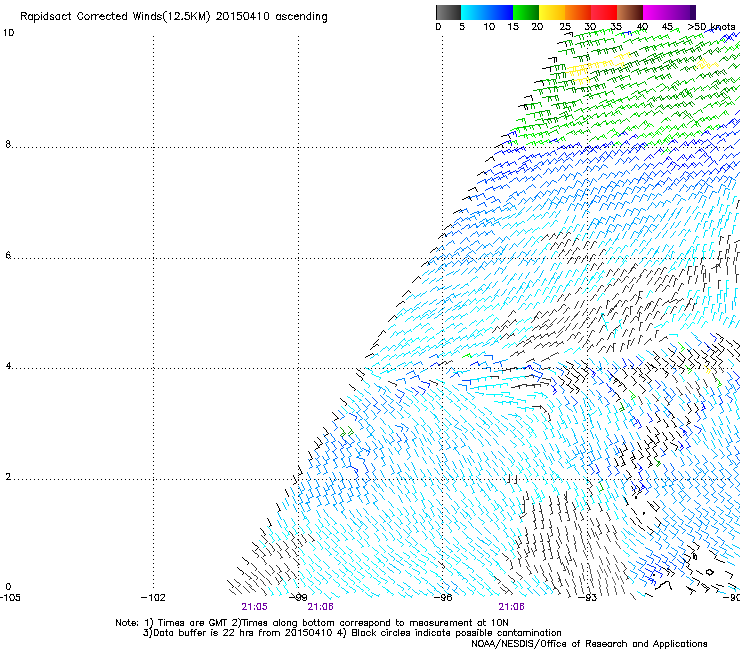Viewport: 740px width, 650px height.
Task: Click the '5' label under the color bar
Action: pos(462,26)
